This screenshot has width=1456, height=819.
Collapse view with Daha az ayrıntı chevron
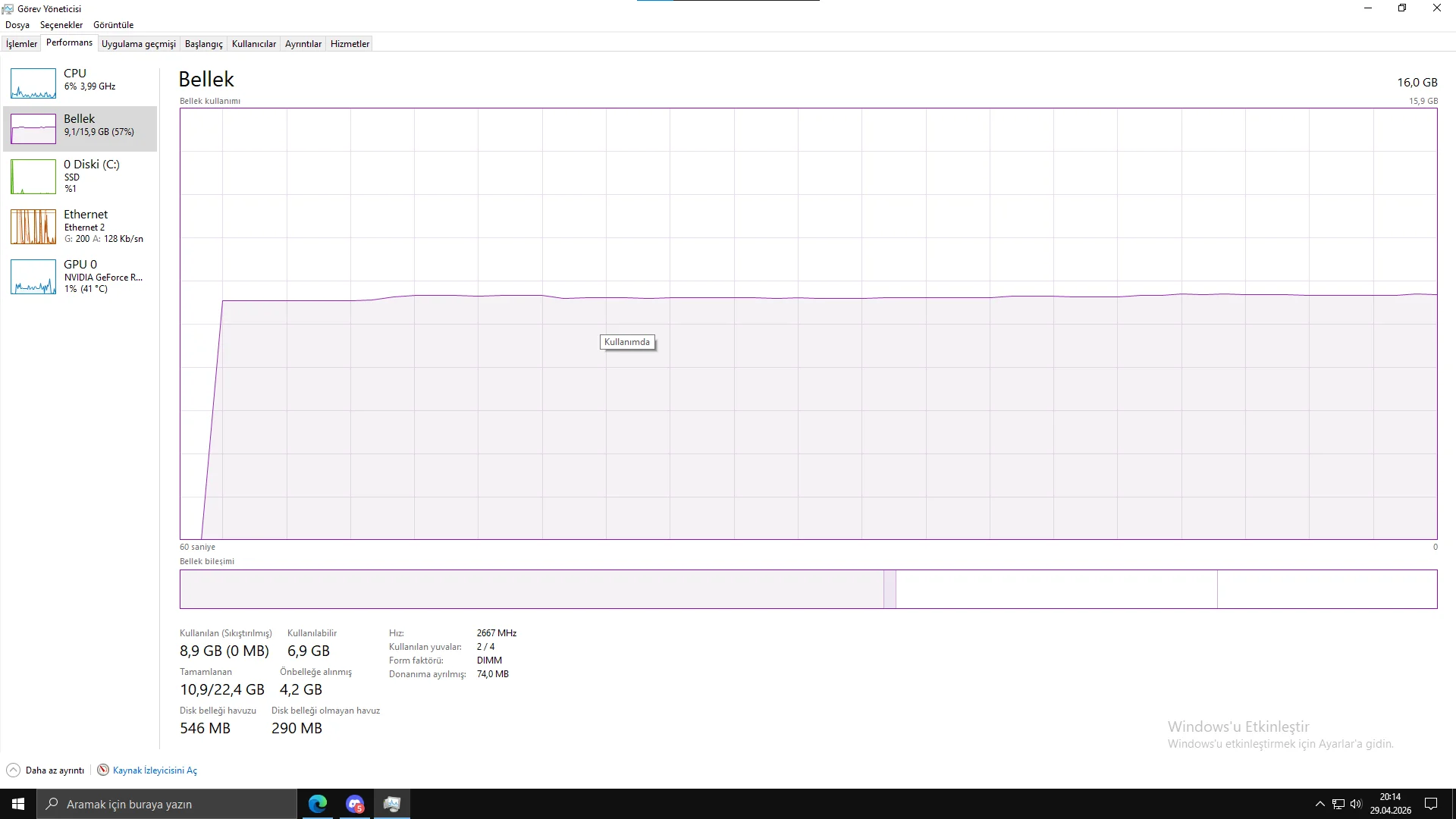(13, 770)
